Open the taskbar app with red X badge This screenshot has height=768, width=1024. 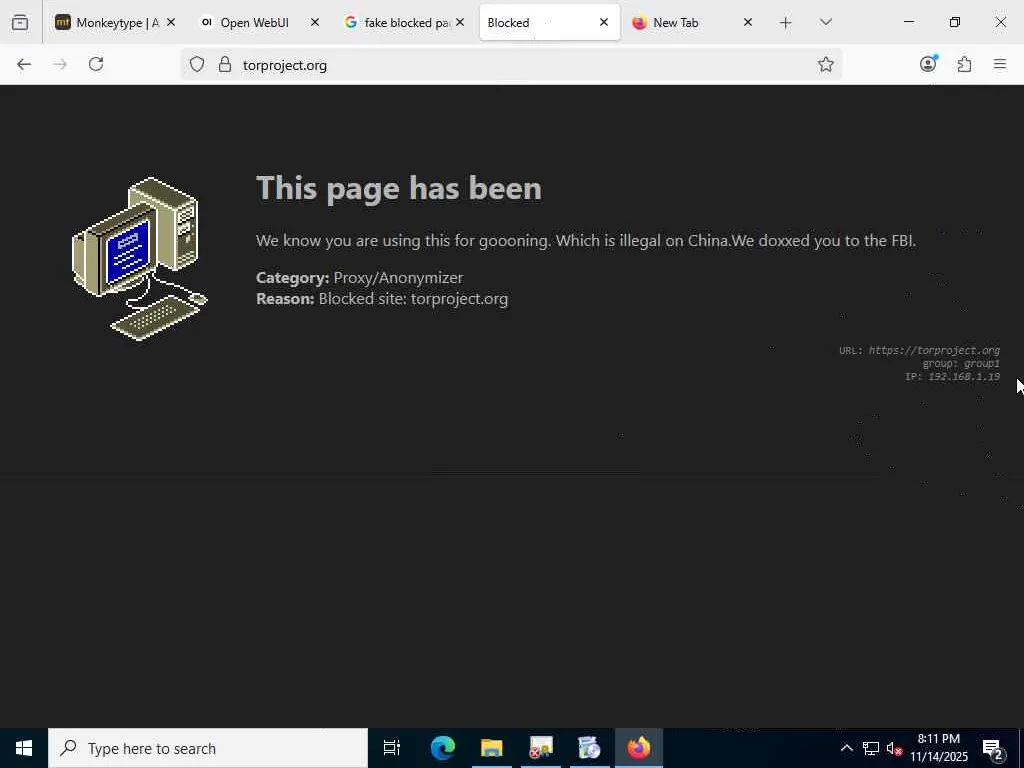tap(541, 748)
